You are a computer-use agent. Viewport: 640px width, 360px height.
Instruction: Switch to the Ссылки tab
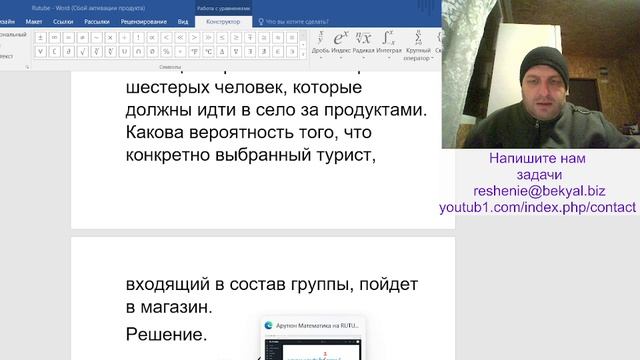click(63, 22)
